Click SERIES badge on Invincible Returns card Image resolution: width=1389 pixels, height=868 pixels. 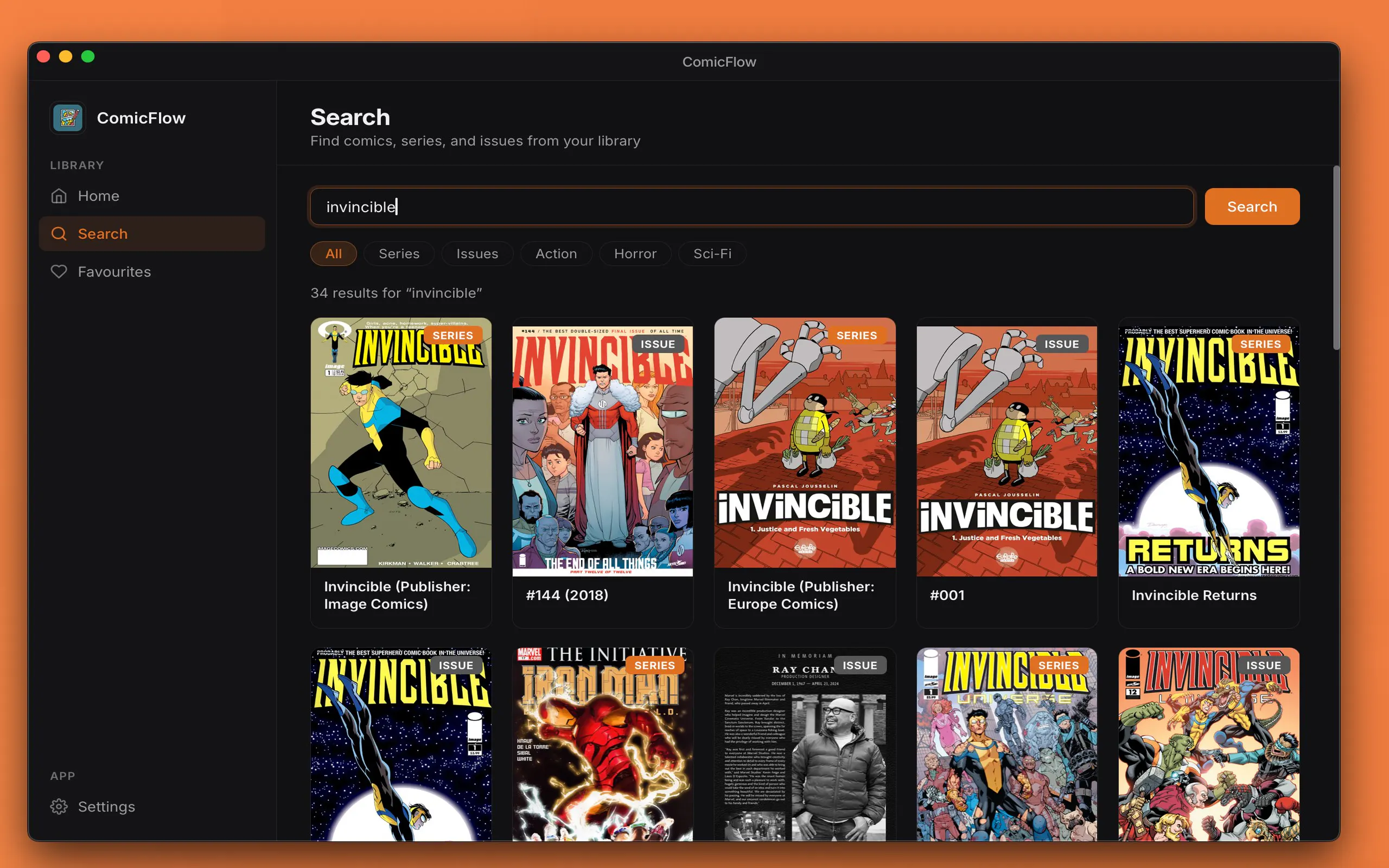pos(1260,344)
